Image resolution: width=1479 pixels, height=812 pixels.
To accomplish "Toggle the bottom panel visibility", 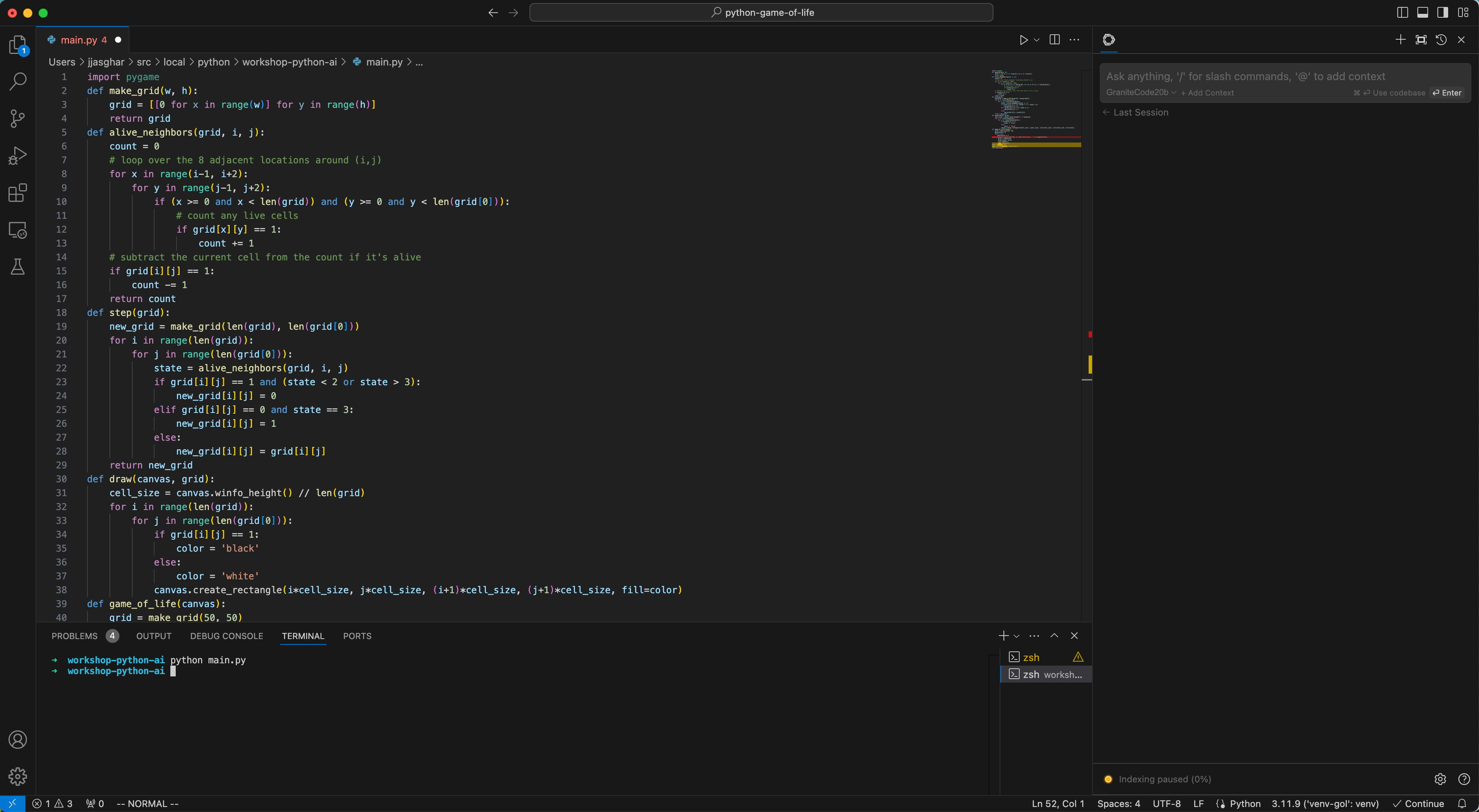I will tap(1422, 12).
